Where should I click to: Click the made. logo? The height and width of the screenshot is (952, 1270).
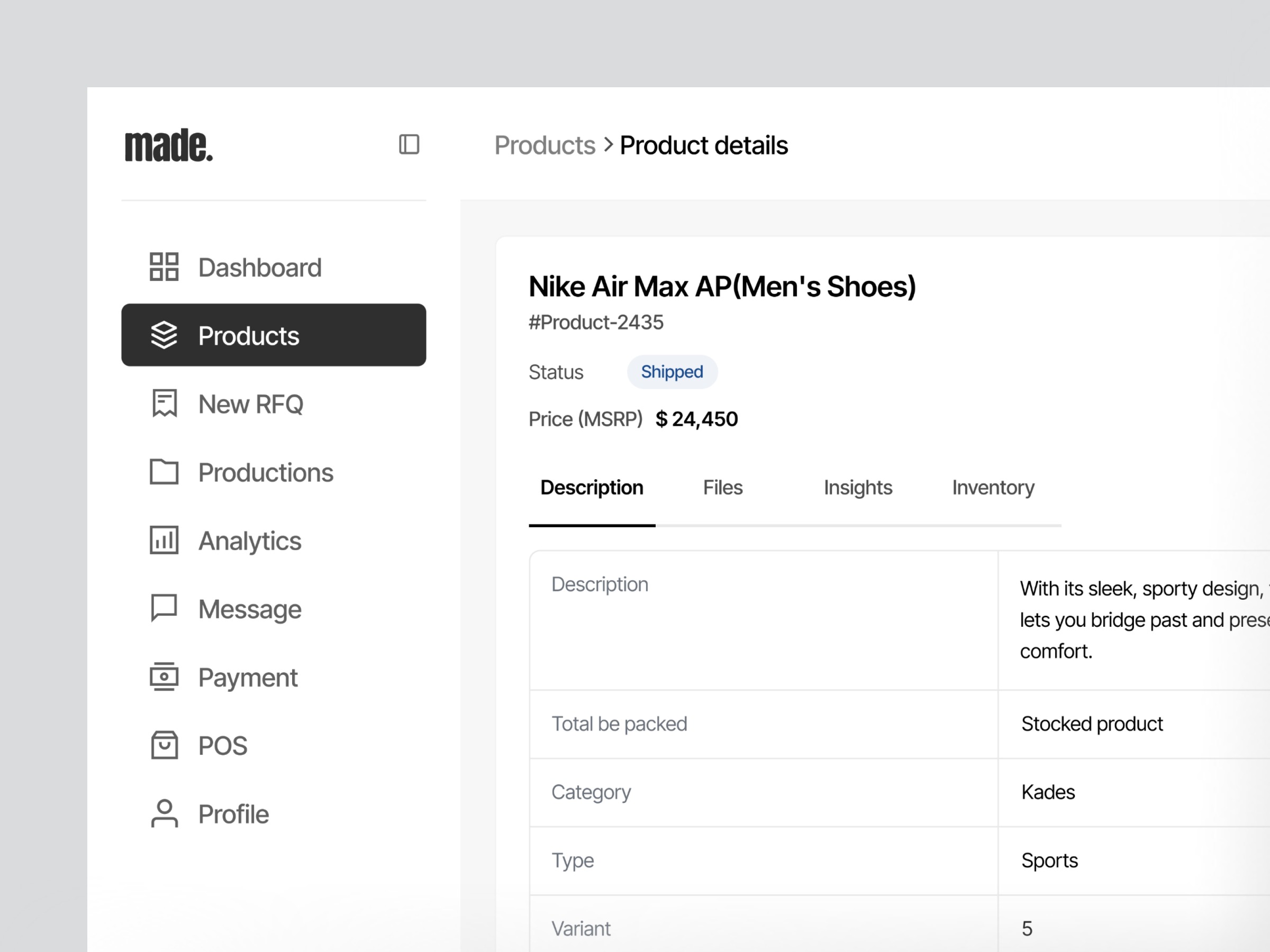[x=169, y=145]
